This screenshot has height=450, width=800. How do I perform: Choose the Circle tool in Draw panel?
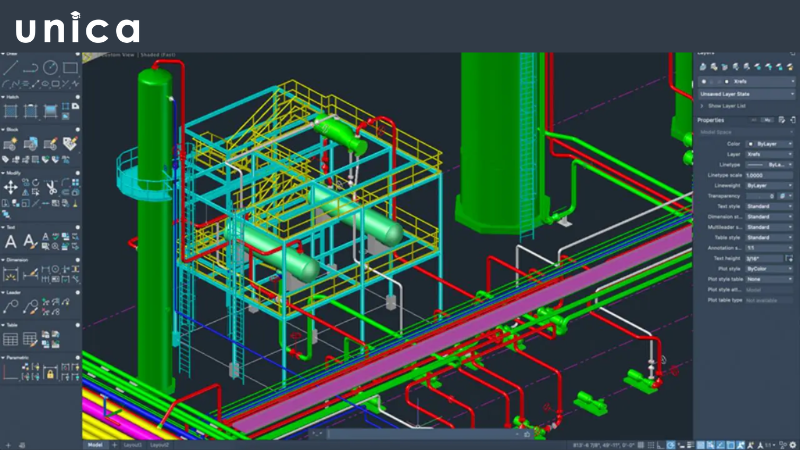pos(50,67)
